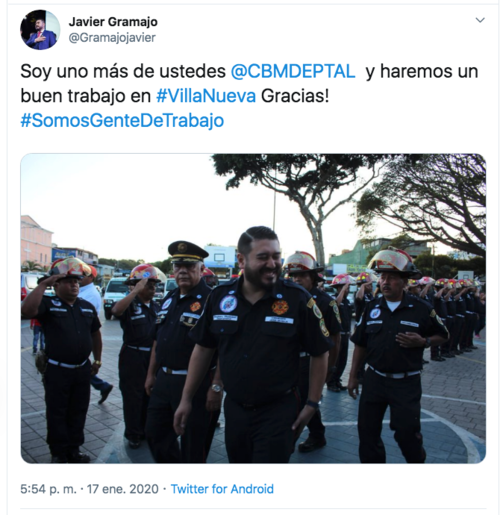Click the Twitter for Android source link
Screen dimensions: 500x515
[222, 489]
